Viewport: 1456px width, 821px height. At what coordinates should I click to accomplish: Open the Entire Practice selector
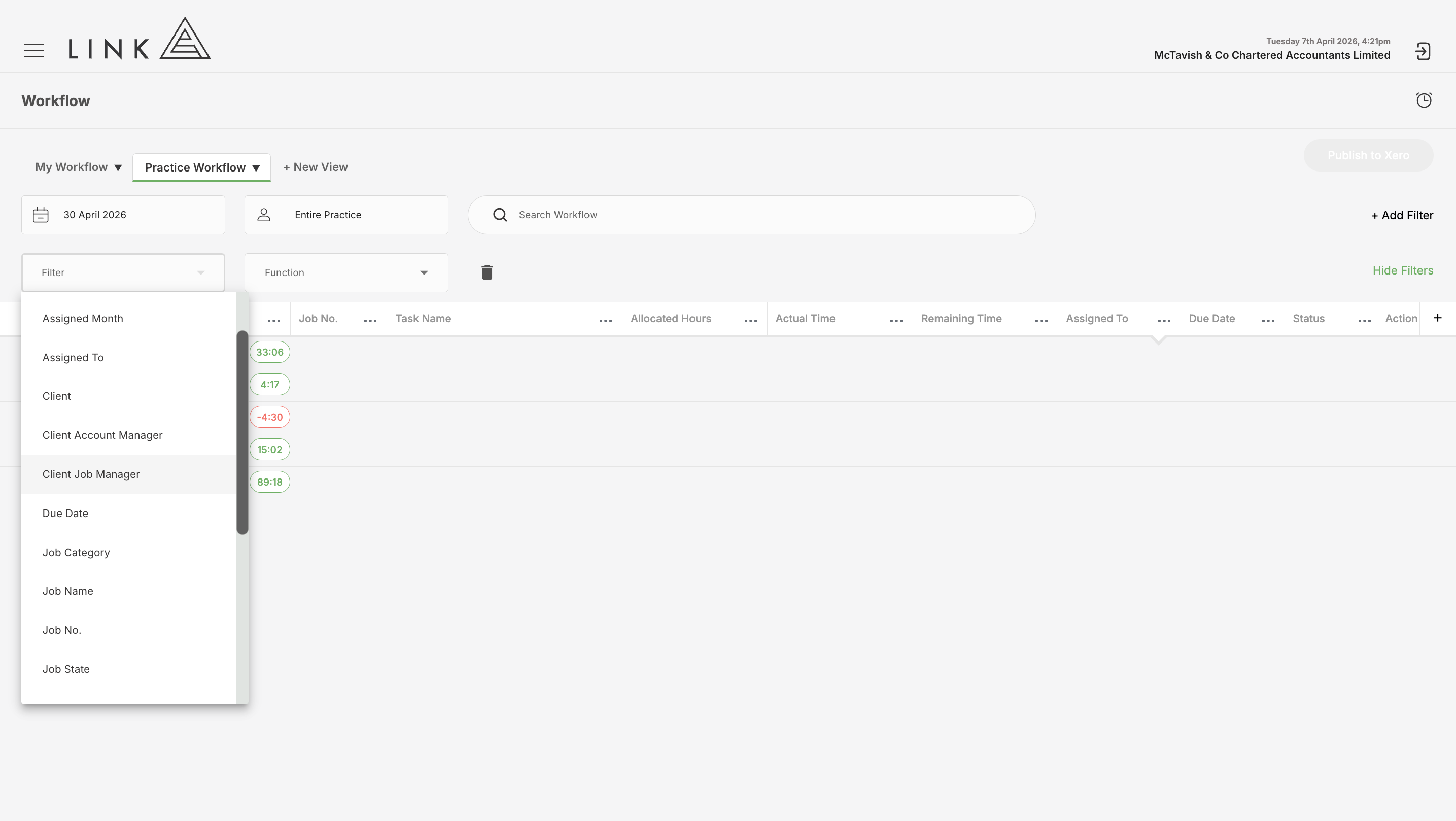coord(346,215)
